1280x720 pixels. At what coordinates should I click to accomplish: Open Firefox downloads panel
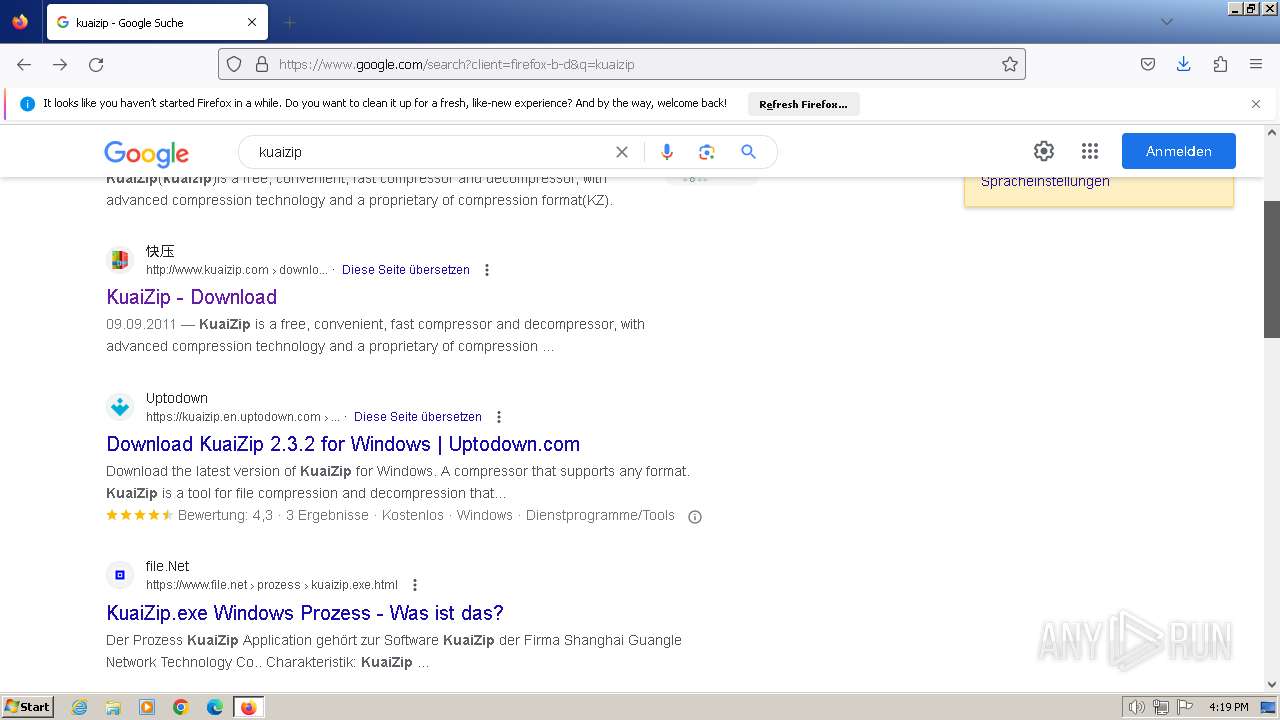[1184, 64]
